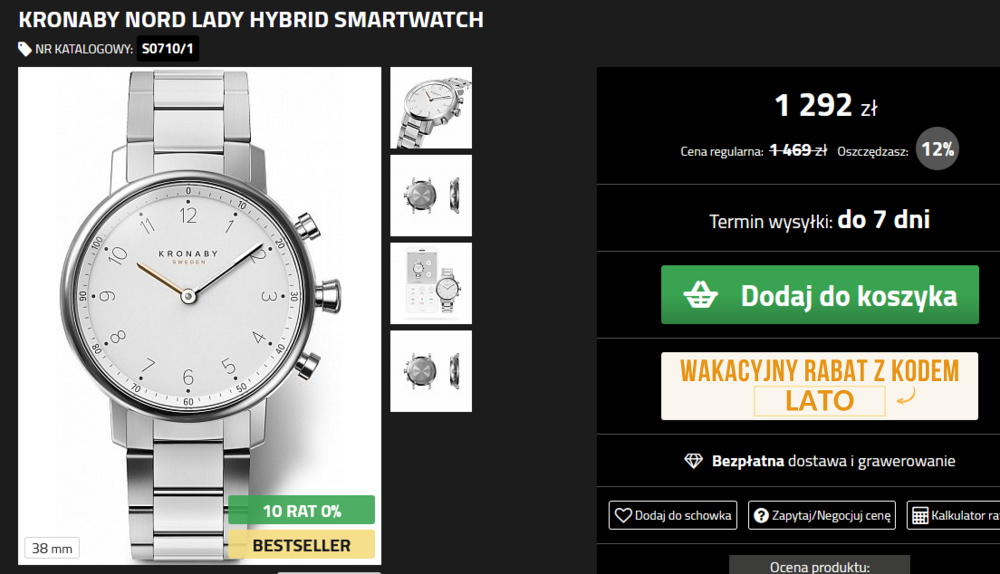Click the question mark icon by Zapytaj/Negocjuj cenę

[761, 515]
